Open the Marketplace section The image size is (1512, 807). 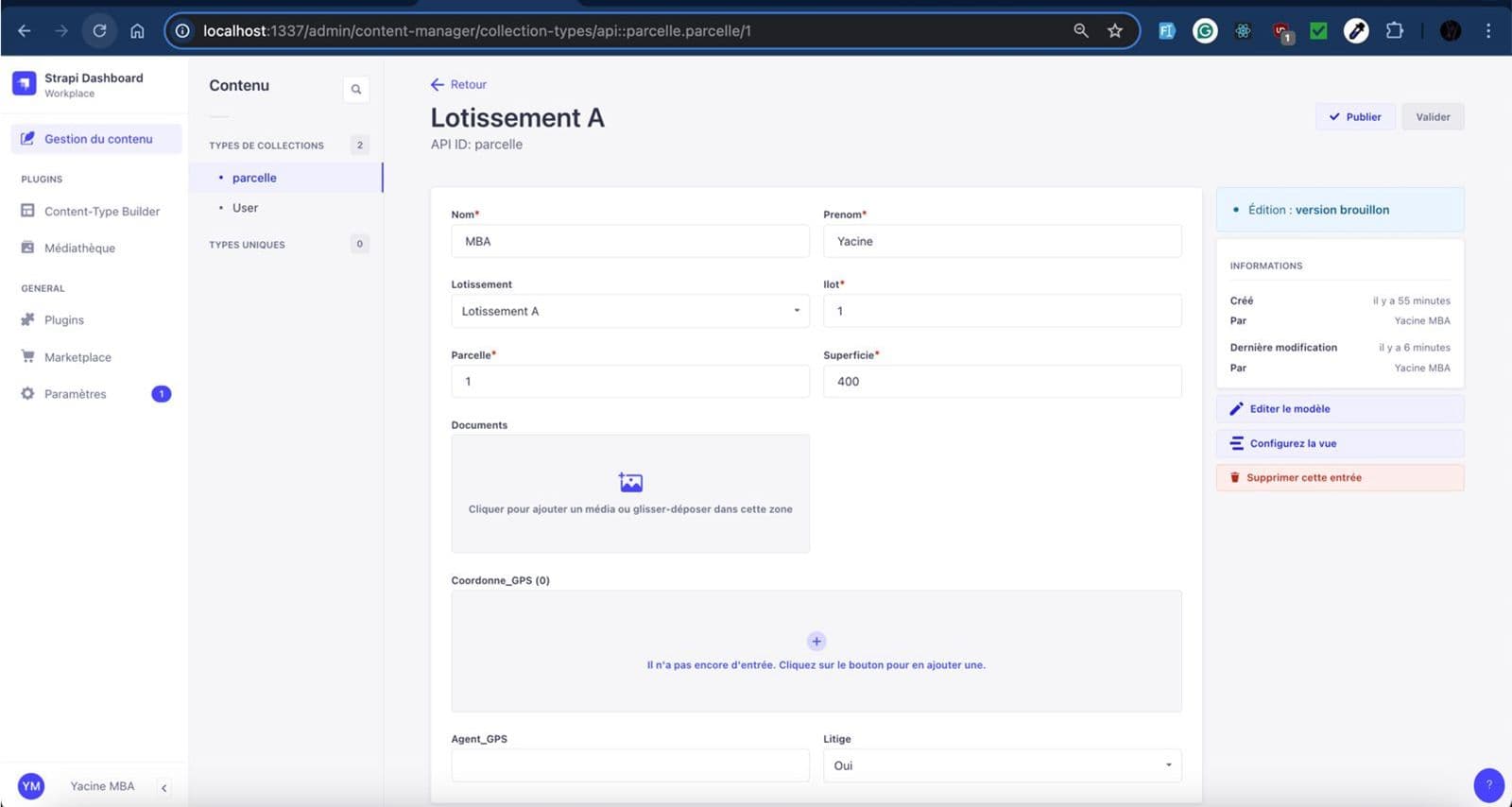77,357
